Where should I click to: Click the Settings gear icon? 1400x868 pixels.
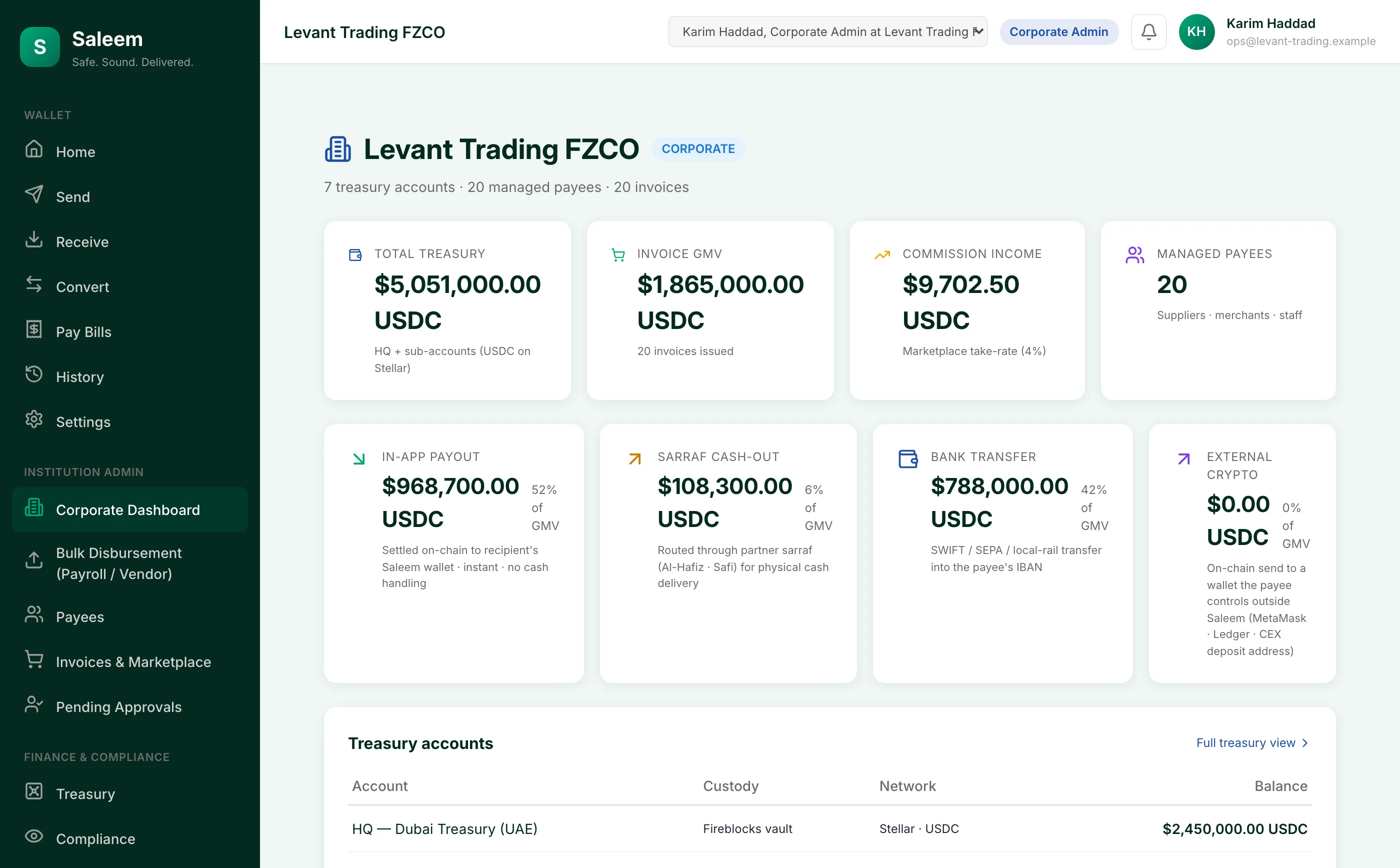pyautogui.click(x=34, y=419)
